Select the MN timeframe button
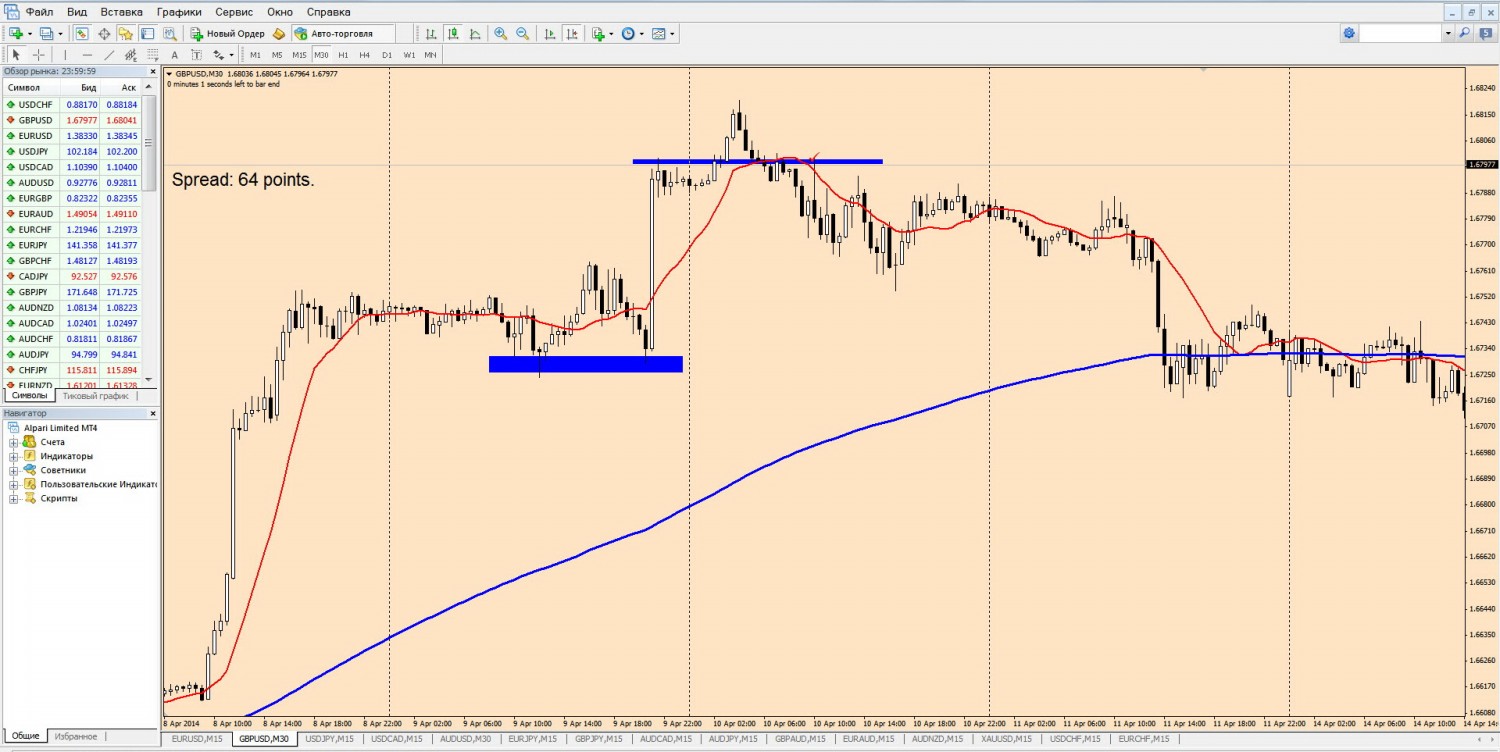This screenshot has height=752, width=1500. [430, 55]
